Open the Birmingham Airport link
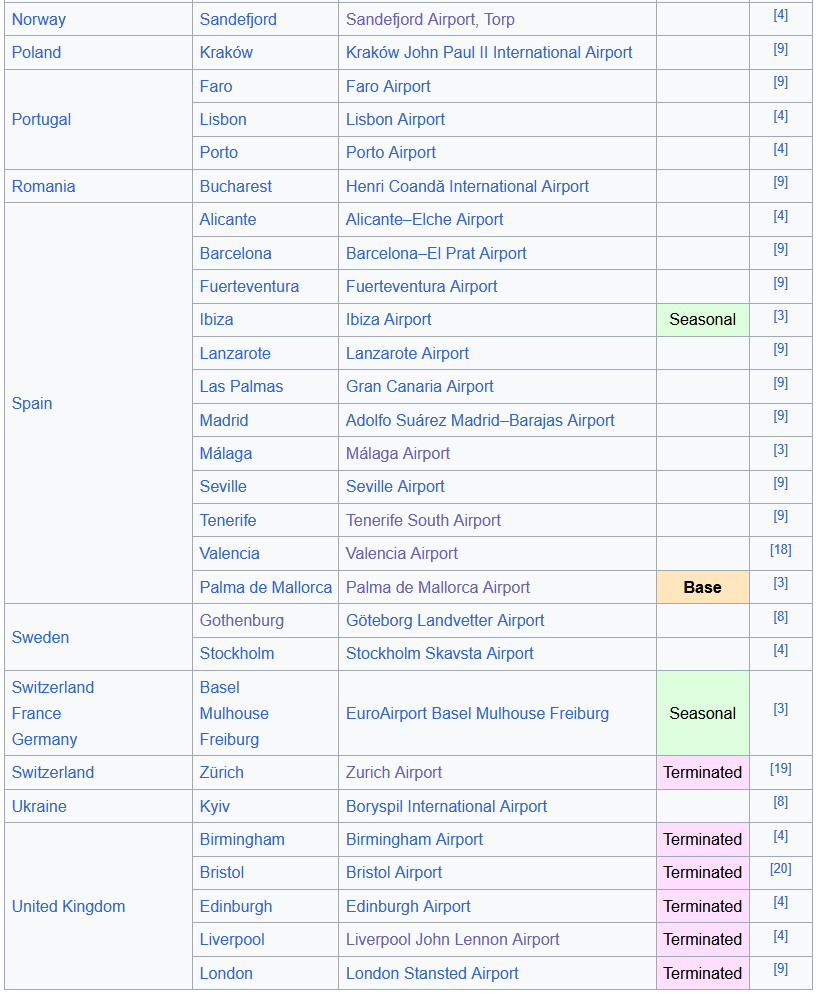Screen dimensions: 822x999 click(x=414, y=839)
